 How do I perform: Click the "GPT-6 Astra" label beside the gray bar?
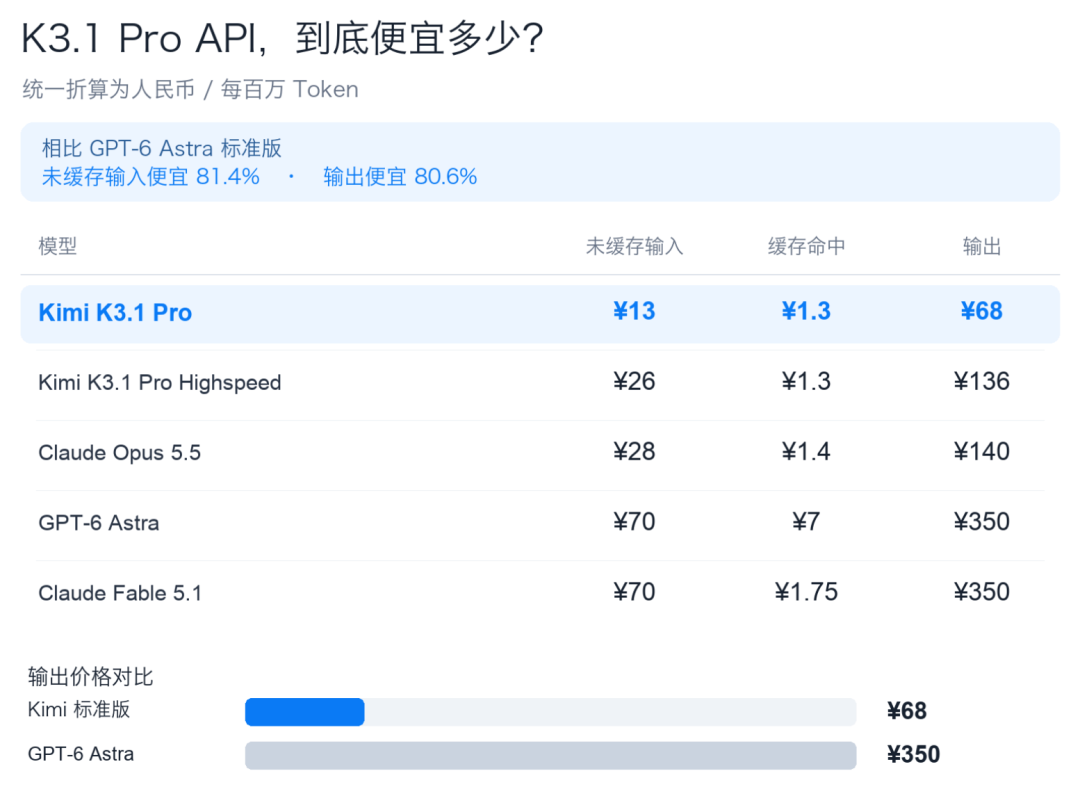pos(81,754)
